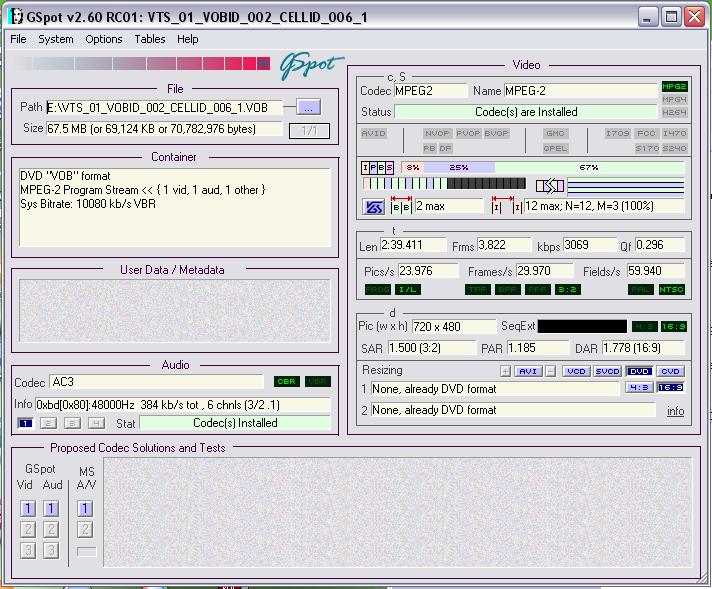
Task: Click the I709 indicator
Action: (x=618, y=133)
